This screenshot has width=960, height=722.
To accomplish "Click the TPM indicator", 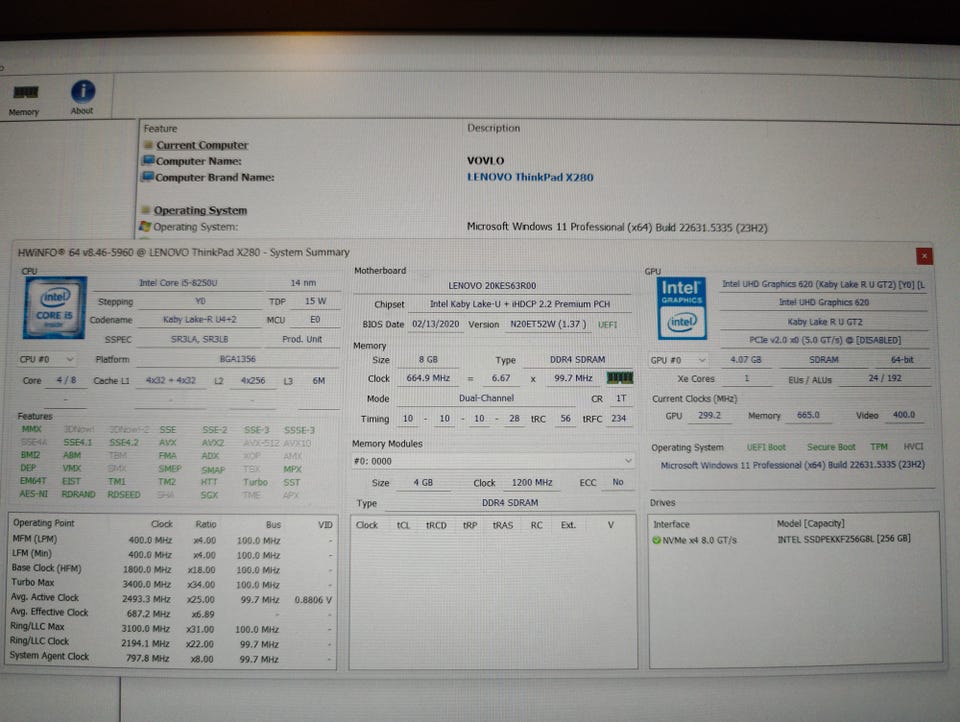I will click(879, 446).
